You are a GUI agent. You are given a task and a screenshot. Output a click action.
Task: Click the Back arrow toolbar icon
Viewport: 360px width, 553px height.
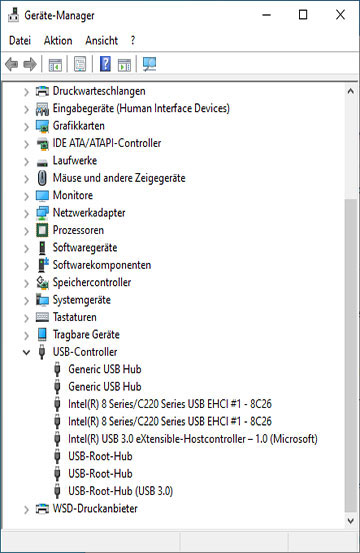coord(12,64)
